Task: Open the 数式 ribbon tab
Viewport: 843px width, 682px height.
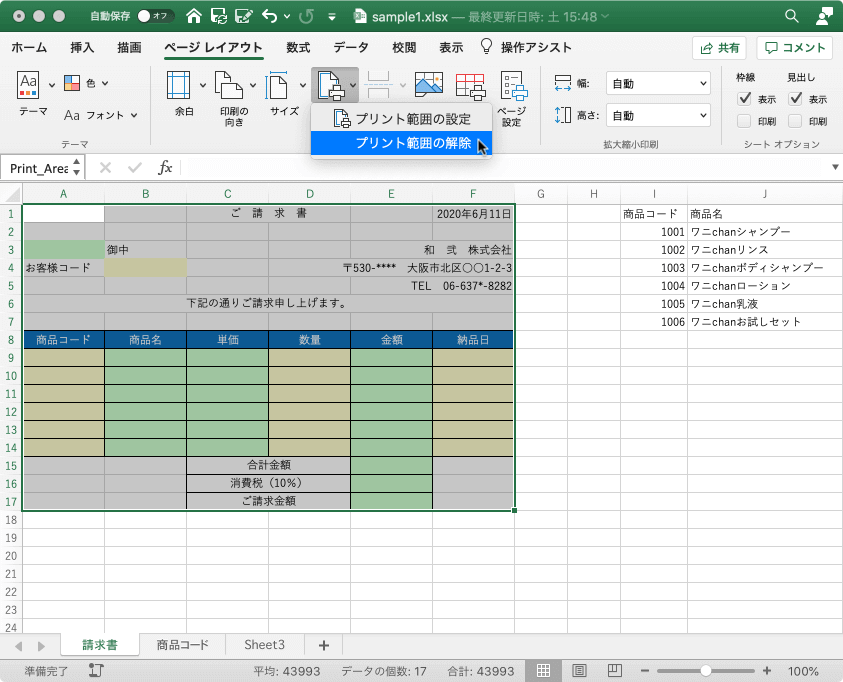Action: (298, 47)
